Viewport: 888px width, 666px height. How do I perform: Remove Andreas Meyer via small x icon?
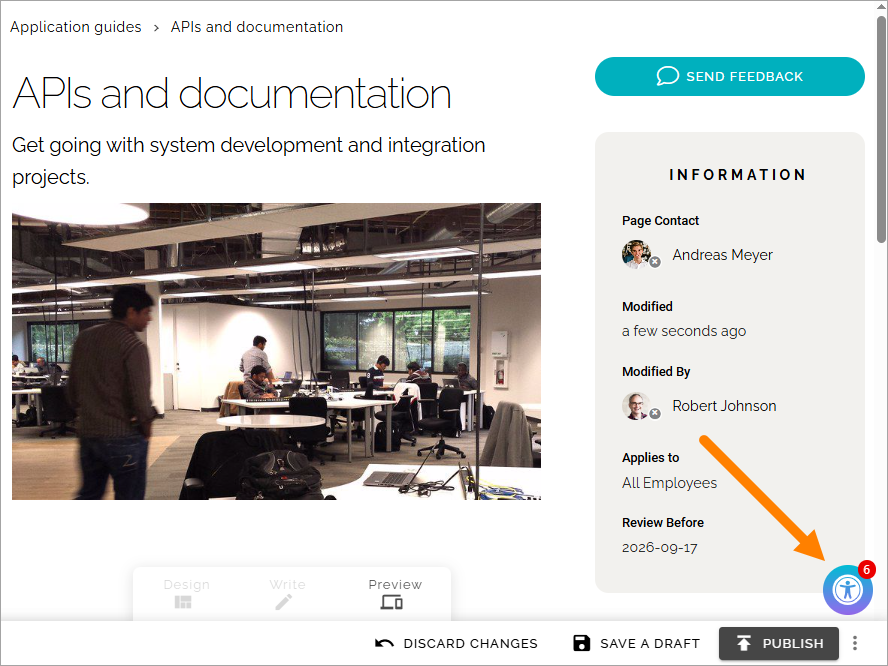click(x=655, y=262)
